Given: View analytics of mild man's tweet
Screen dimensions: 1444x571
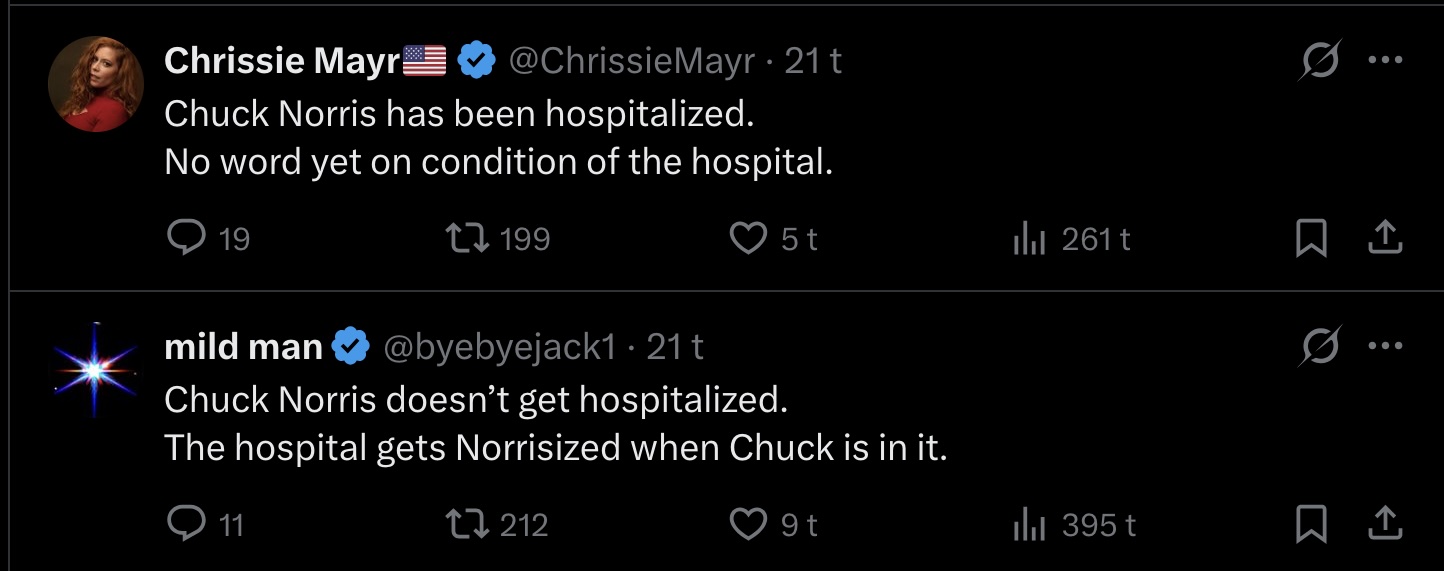Looking at the screenshot, I should pyautogui.click(x=1029, y=525).
